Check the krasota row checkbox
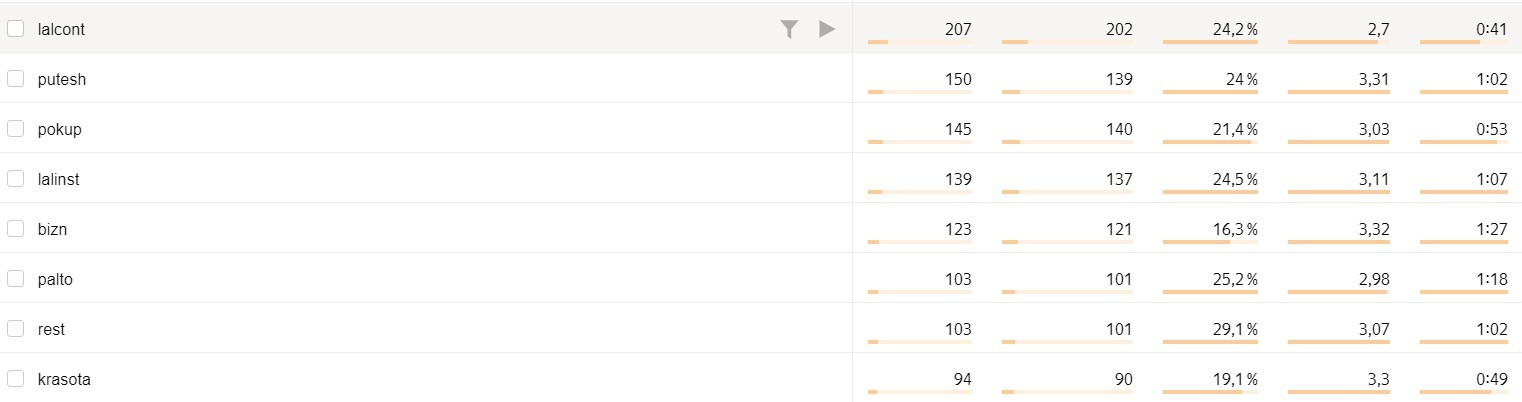 tap(15, 379)
